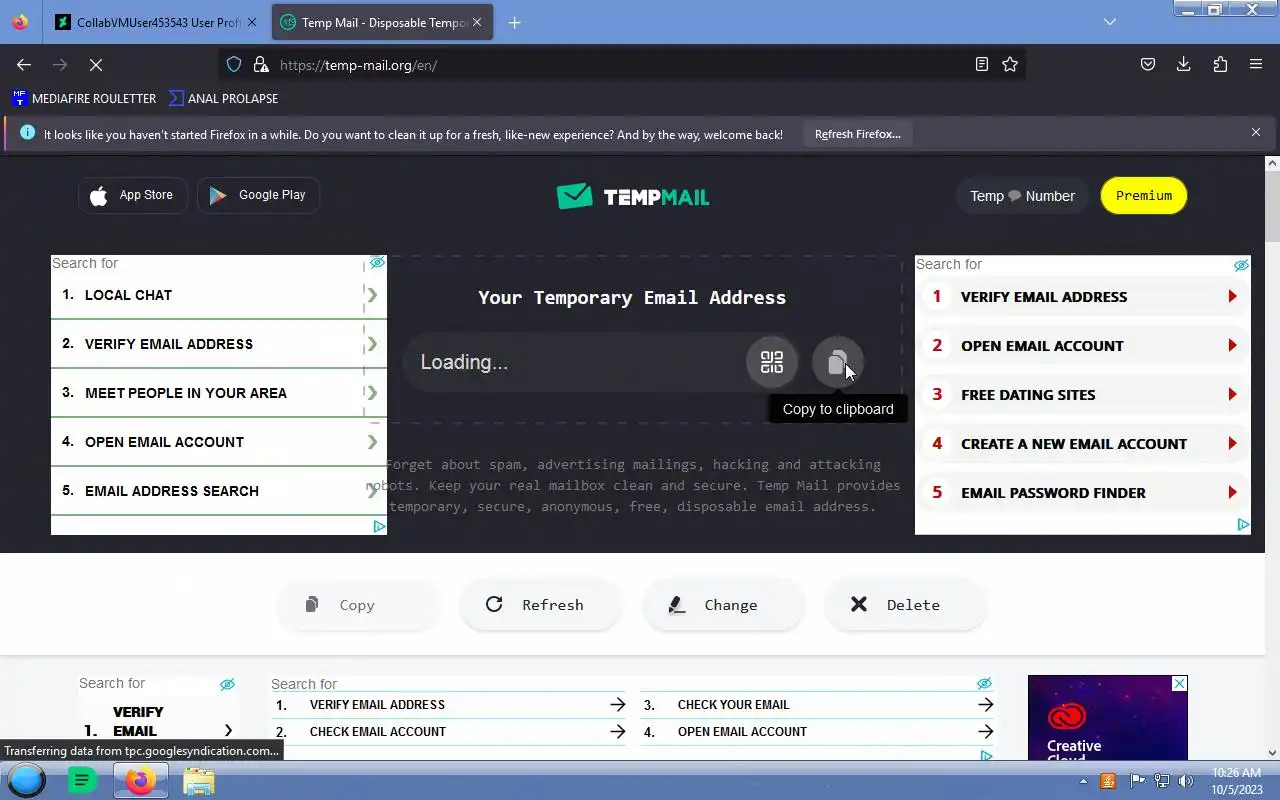Click EMAIL ADDRESS SEARCH ad link
The image size is (1280, 800).
(172, 491)
